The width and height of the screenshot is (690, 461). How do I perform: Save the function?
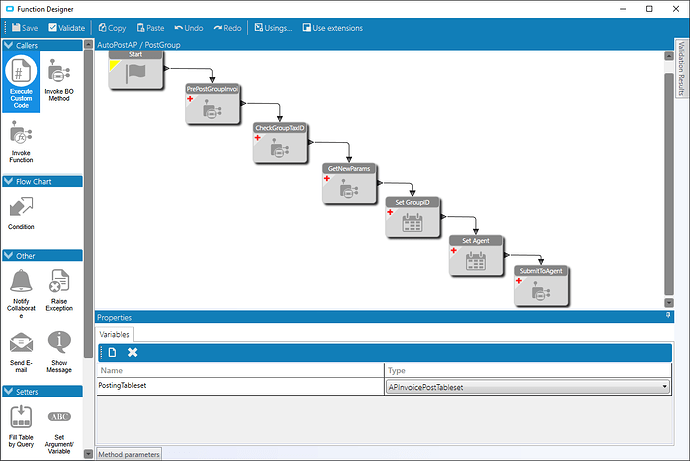(x=25, y=28)
